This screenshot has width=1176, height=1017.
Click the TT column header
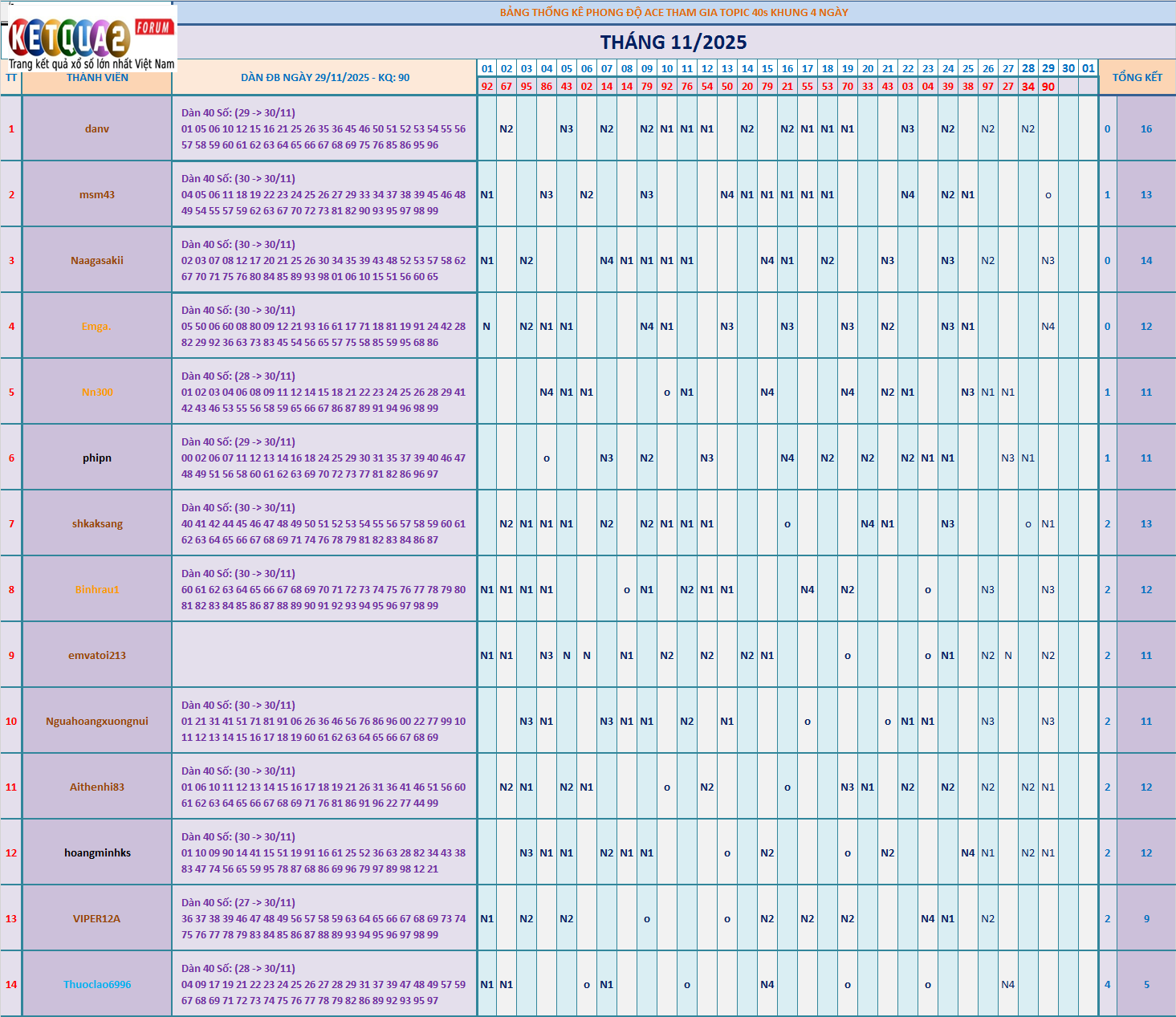click(11, 78)
